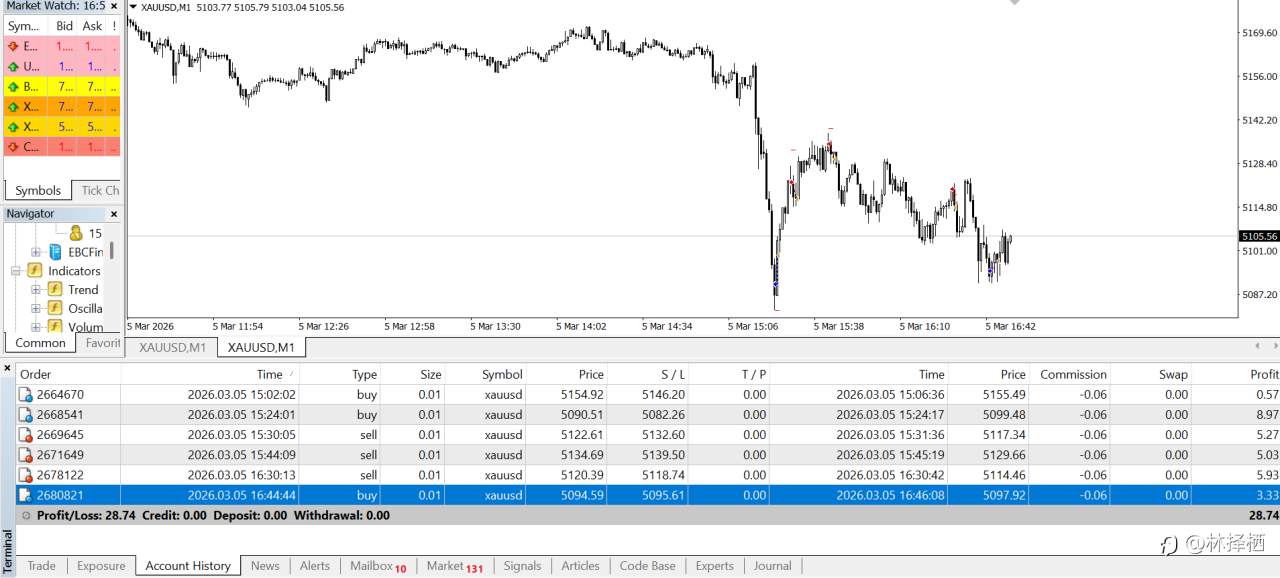Click the order icon of 2680821

coord(26,495)
